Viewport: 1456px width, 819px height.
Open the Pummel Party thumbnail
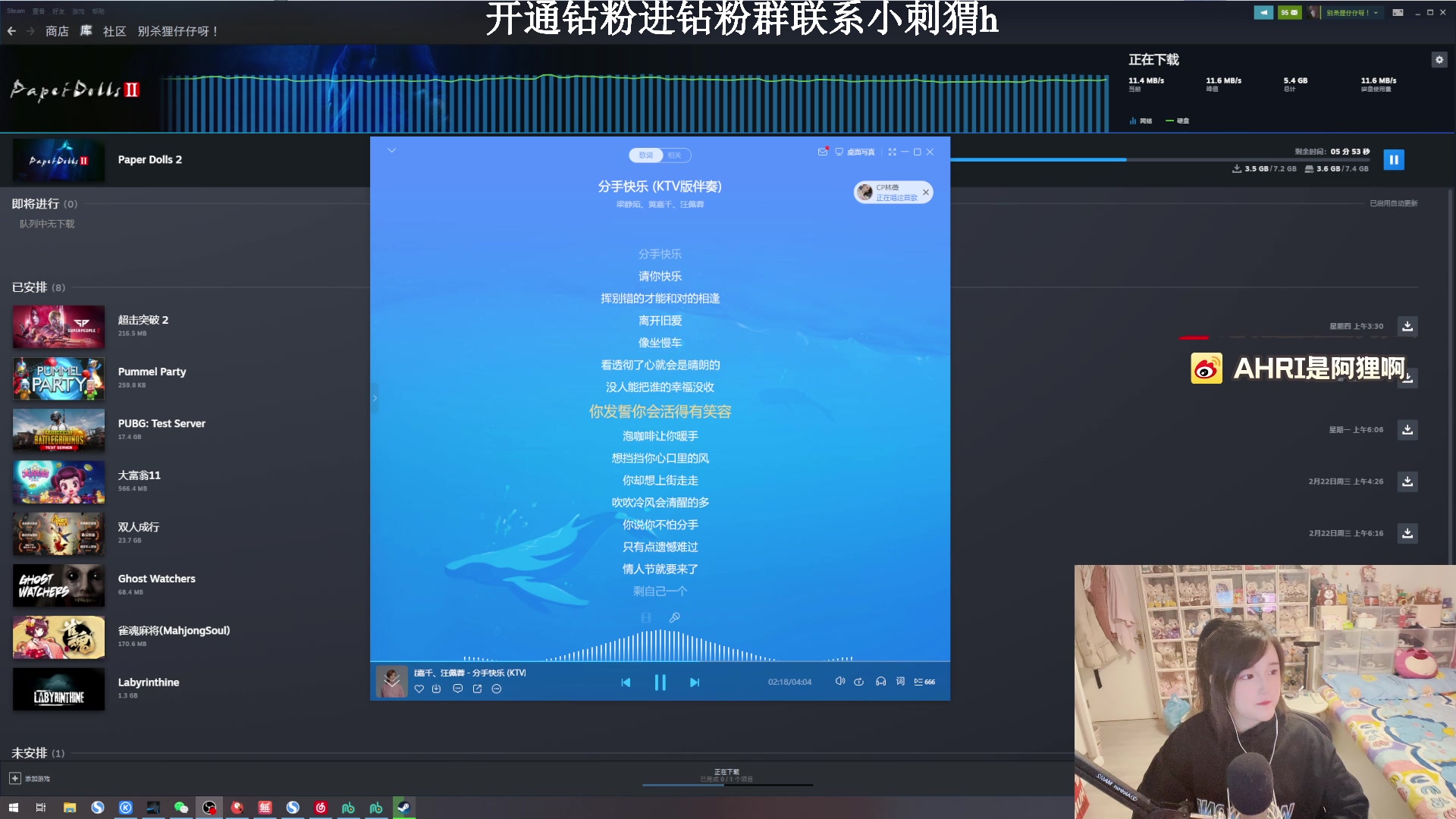point(58,378)
